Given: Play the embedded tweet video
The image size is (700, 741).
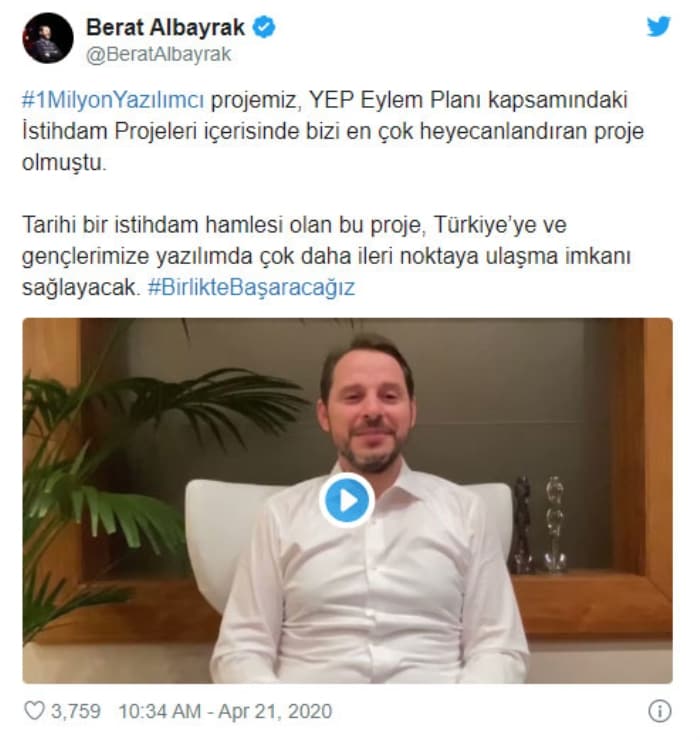Looking at the screenshot, I should pos(347,500).
